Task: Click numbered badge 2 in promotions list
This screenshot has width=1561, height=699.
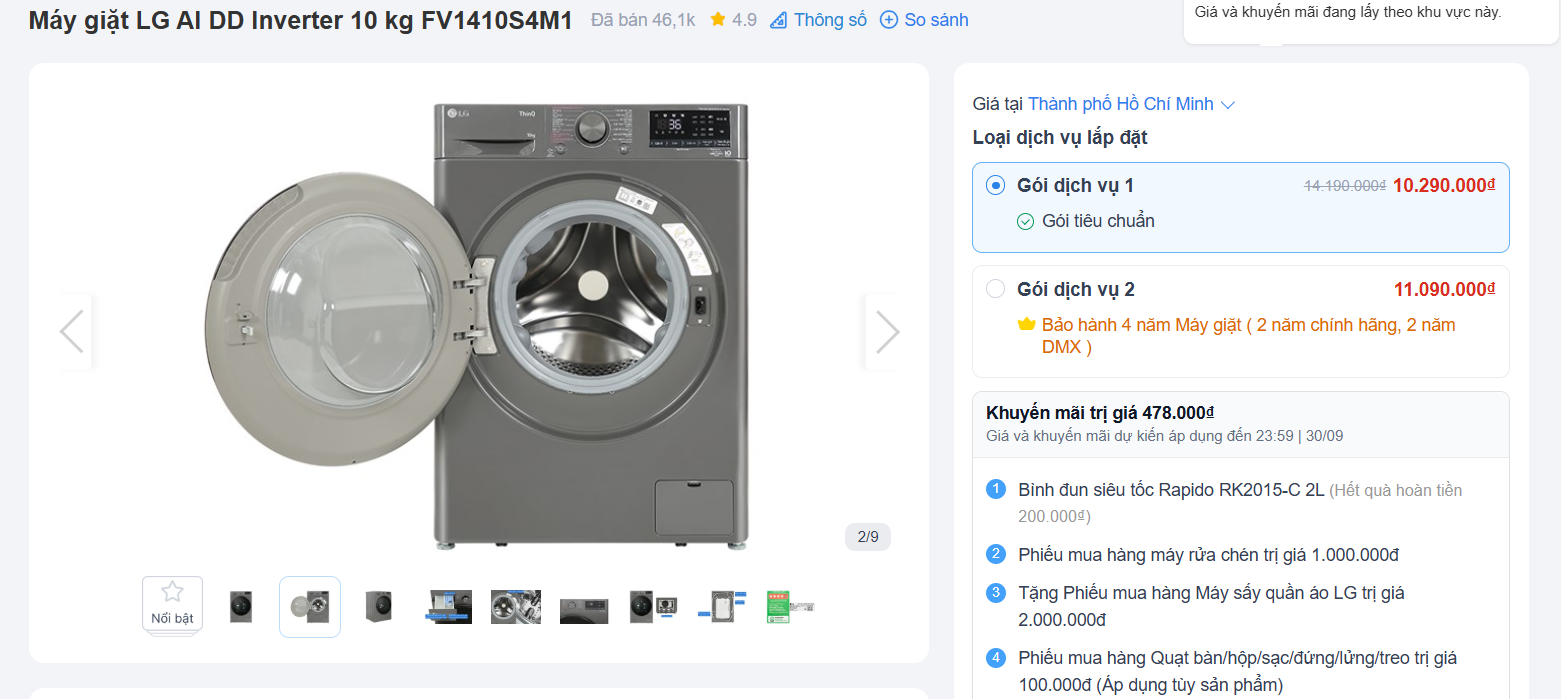Action: point(995,554)
